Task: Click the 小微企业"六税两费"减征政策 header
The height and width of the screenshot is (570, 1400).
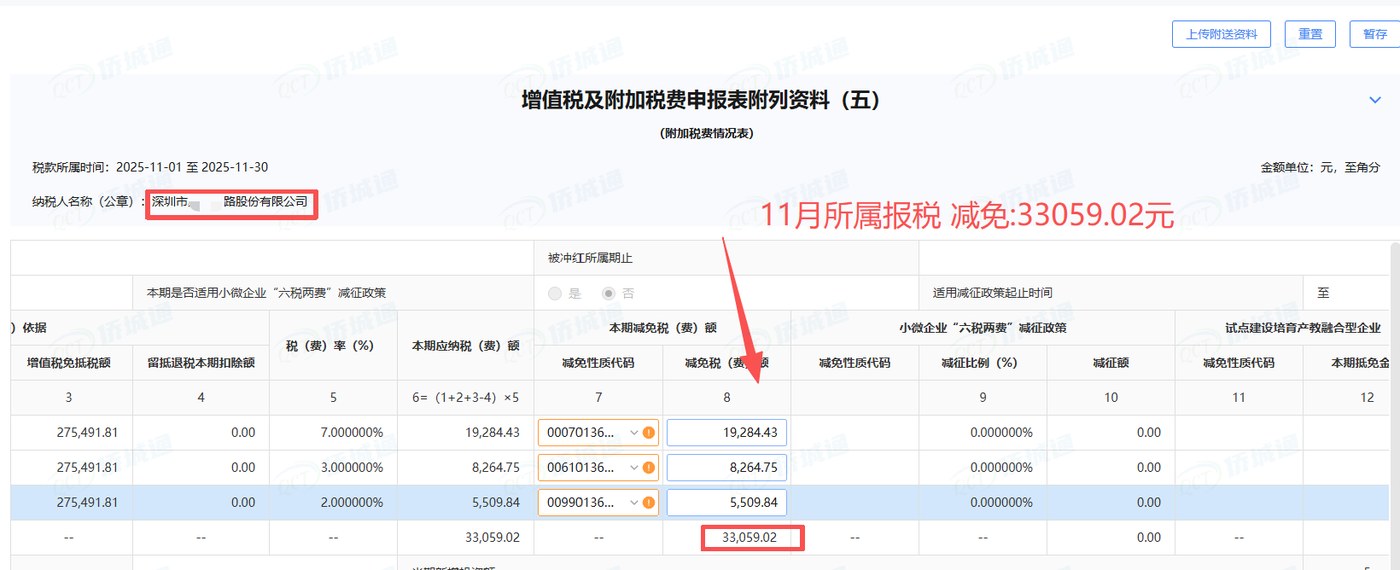Action: coord(982,327)
